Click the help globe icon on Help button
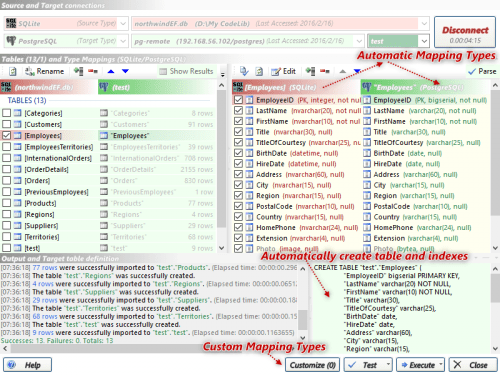The width and height of the screenshot is (500, 375). 11,365
